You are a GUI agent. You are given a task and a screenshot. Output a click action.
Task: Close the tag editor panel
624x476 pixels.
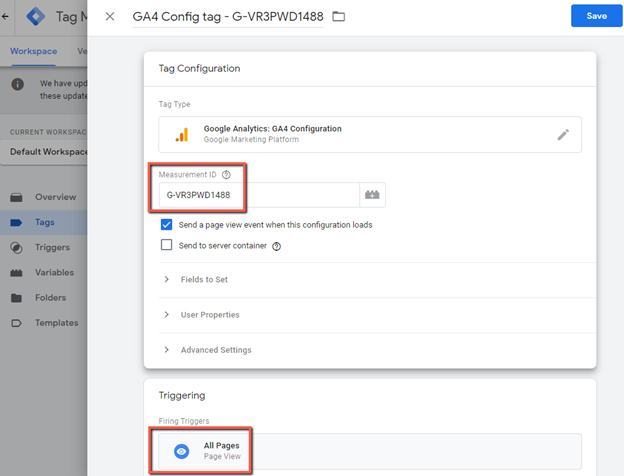(110, 16)
